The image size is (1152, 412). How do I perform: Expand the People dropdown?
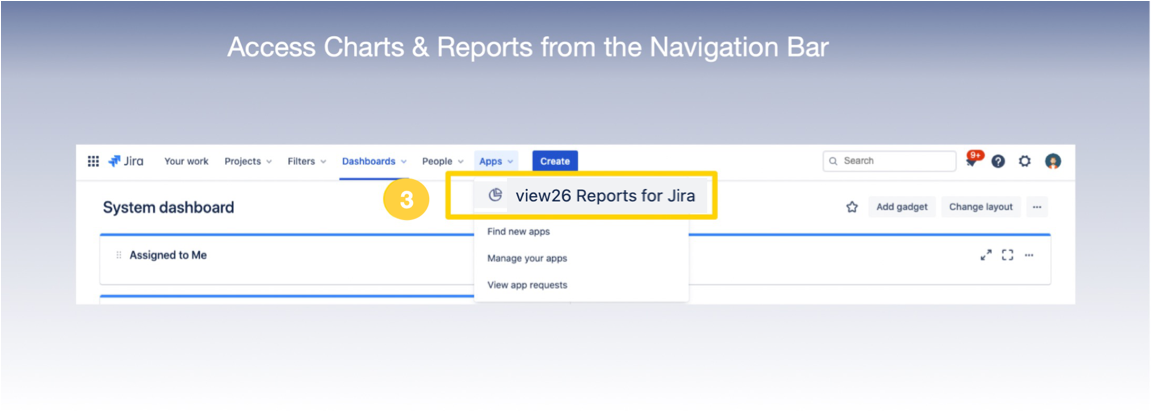pos(443,161)
